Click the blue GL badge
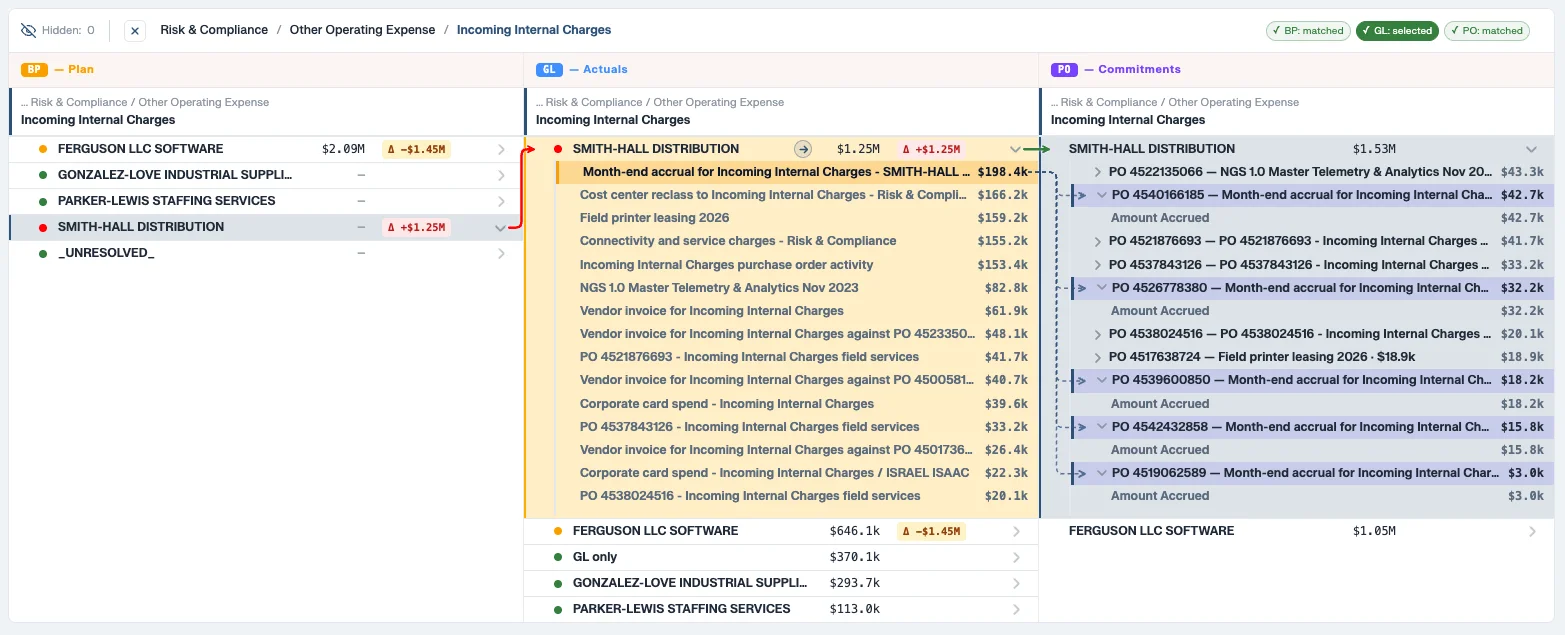Image resolution: width=1565 pixels, height=635 pixels. coord(549,69)
